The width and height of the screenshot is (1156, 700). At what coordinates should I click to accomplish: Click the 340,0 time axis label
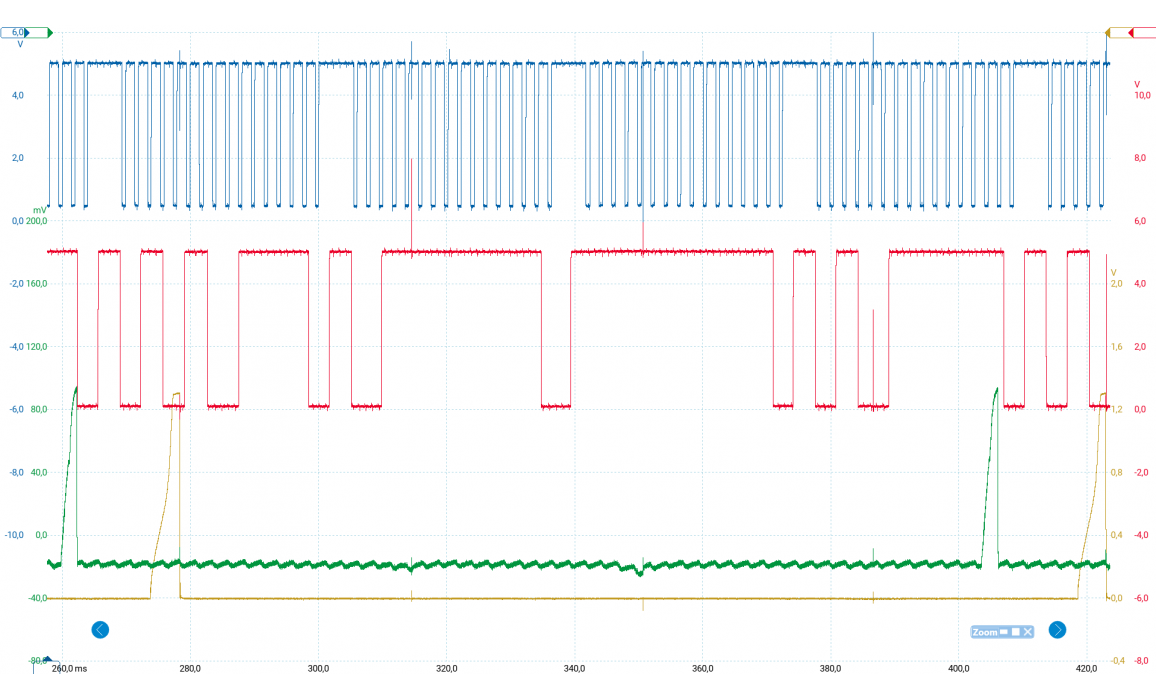point(574,668)
